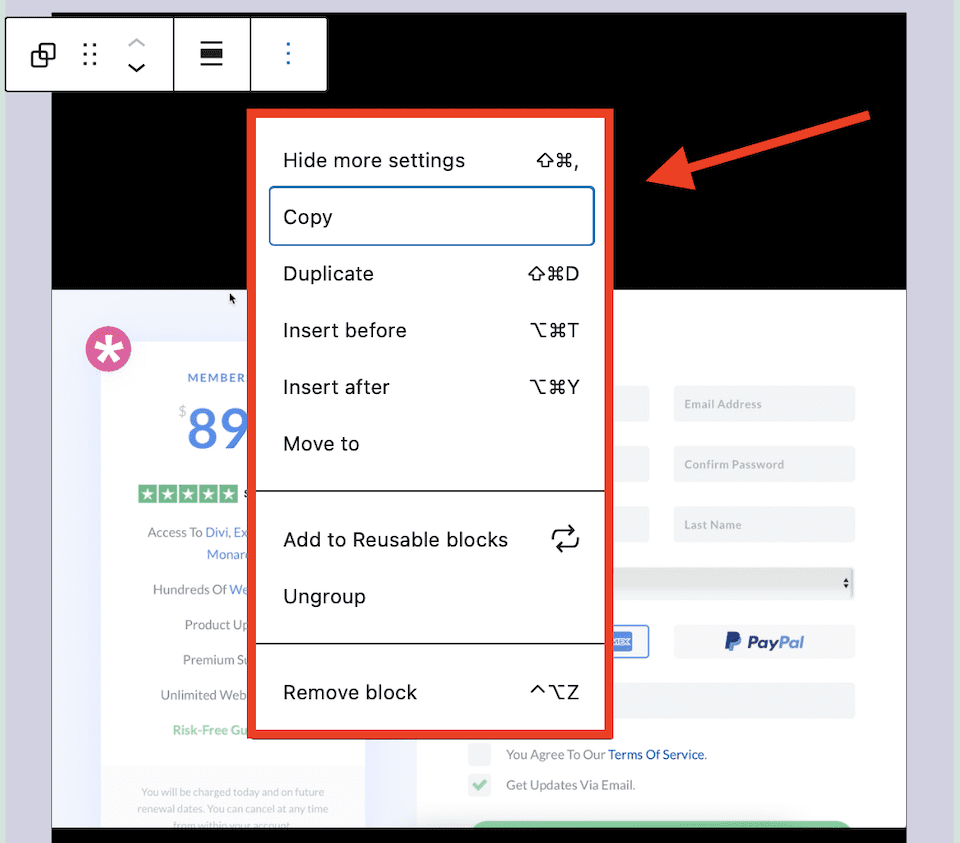This screenshot has height=843, width=960.
Task: Click the reusable blocks loop icon
Action: pyautogui.click(x=565, y=539)
